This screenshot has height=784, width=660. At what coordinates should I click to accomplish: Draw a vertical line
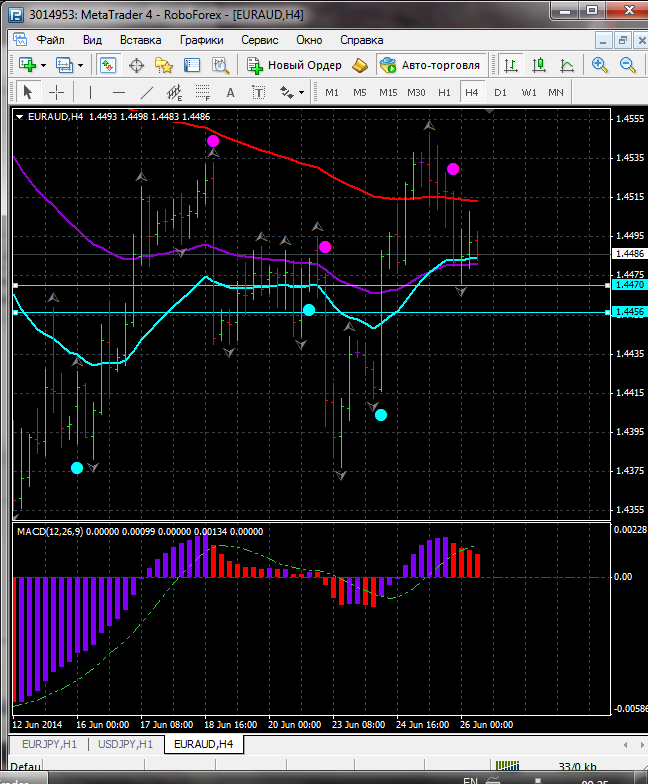(90, 92)
